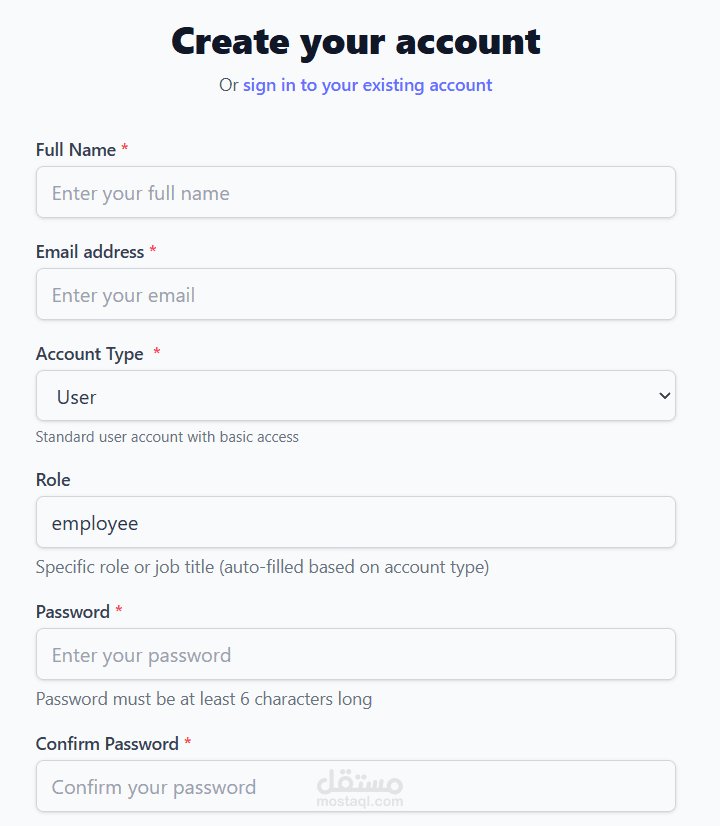Screen dimensions: 720x826
Task: Focus the "Enter your full name" field
Action: 355,192
